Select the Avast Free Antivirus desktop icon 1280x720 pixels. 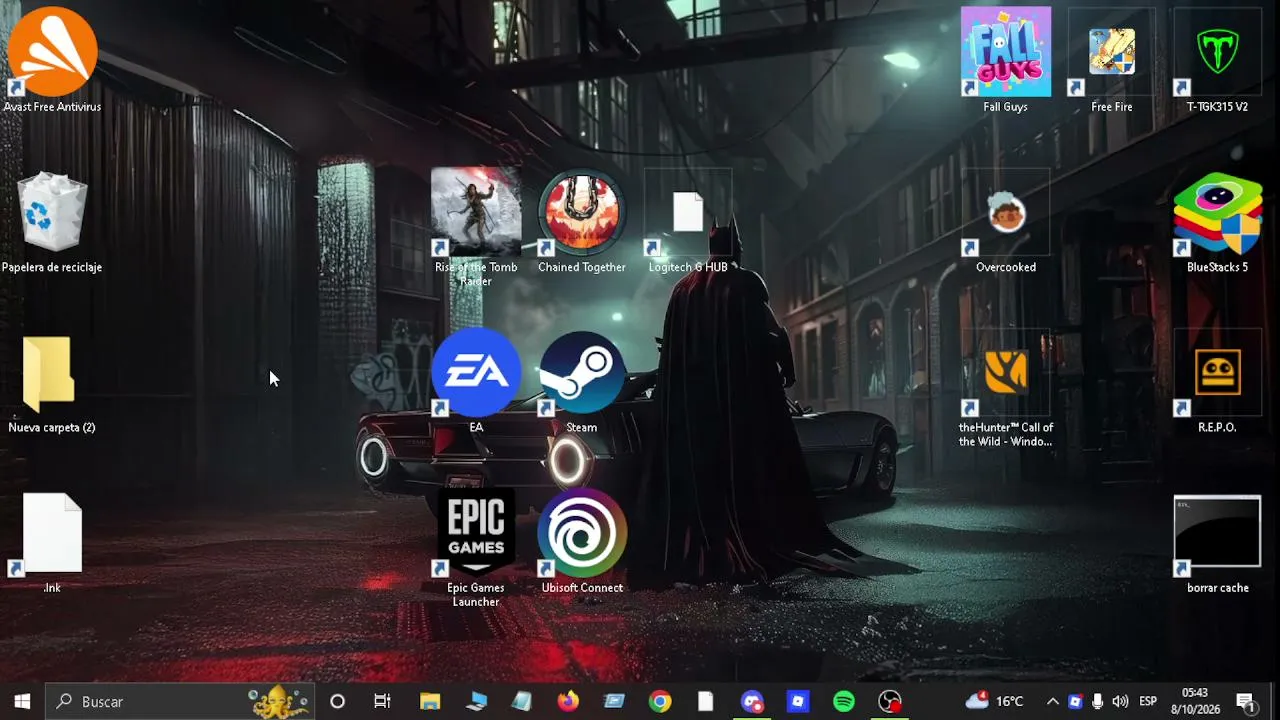[x=52, y=60]
